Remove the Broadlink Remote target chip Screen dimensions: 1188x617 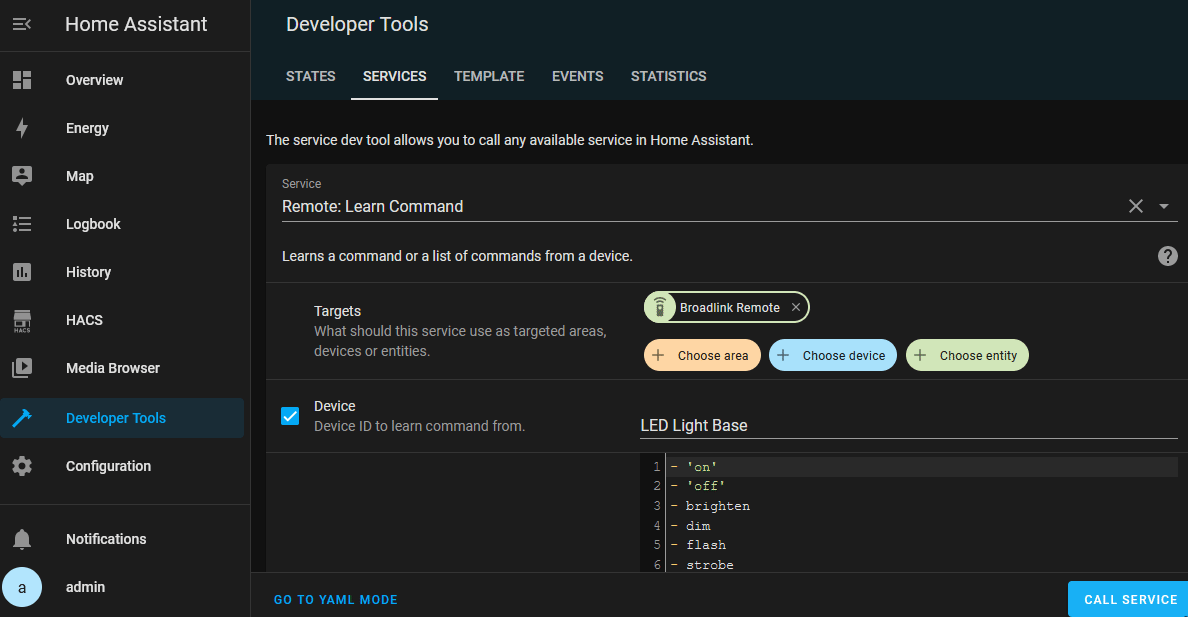pyautogui.click(x=795, y=307)
